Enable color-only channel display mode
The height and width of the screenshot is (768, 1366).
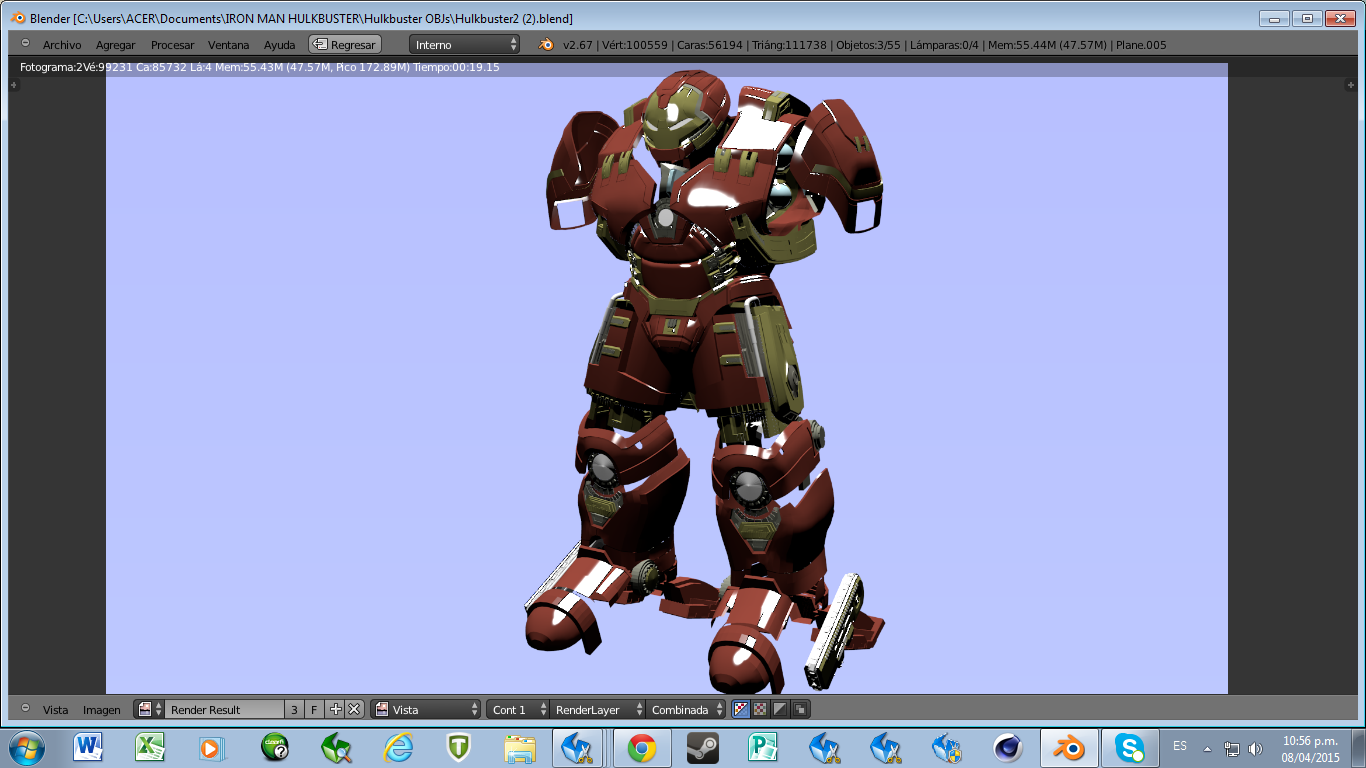(x=760, y=709)
